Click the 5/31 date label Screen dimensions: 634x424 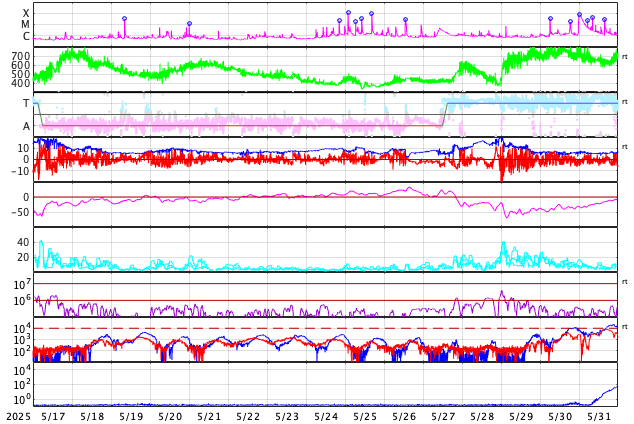(x=599, y=416)
